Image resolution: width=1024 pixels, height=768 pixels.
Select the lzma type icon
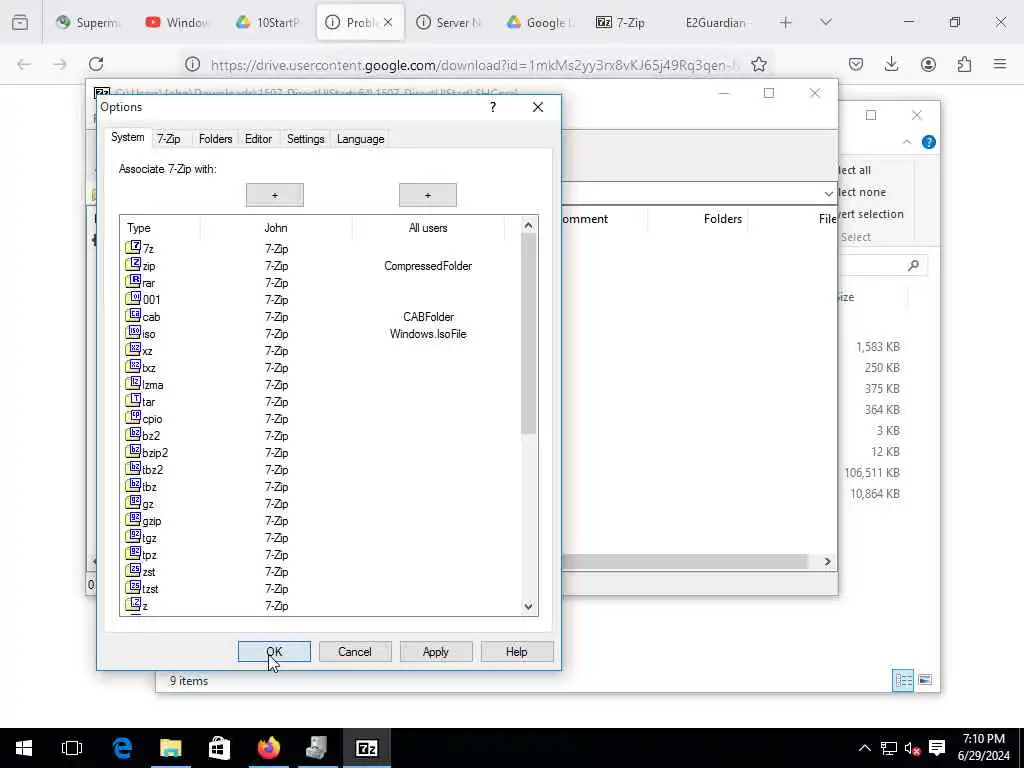[133, 383]
